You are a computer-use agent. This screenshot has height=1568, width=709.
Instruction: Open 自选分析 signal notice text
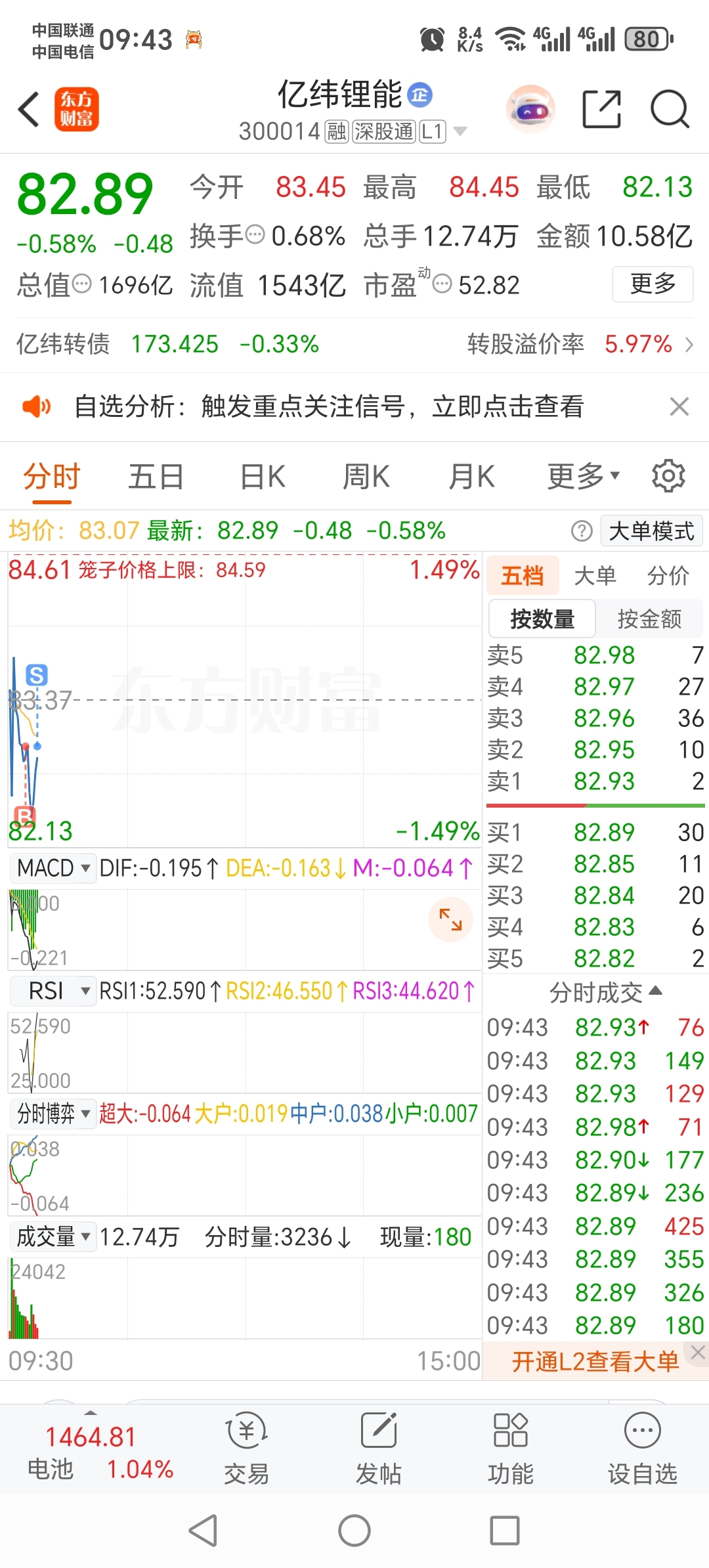pos(329,407)
